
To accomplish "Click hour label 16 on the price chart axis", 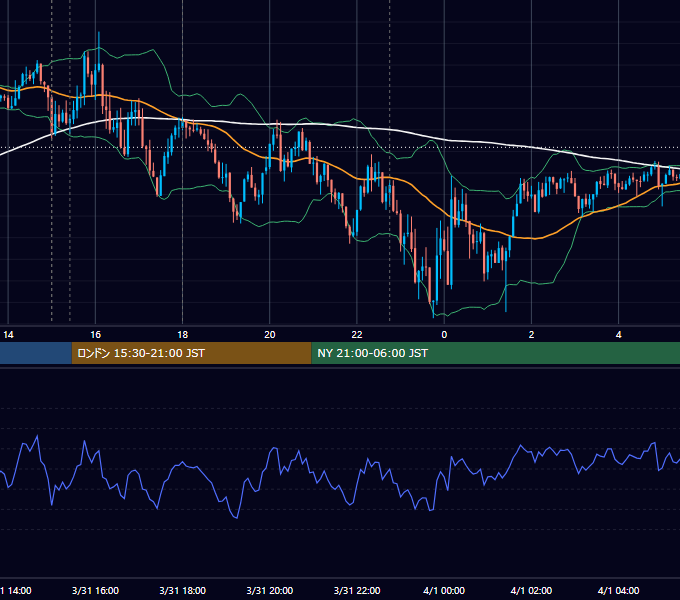I will click(95, 335).
